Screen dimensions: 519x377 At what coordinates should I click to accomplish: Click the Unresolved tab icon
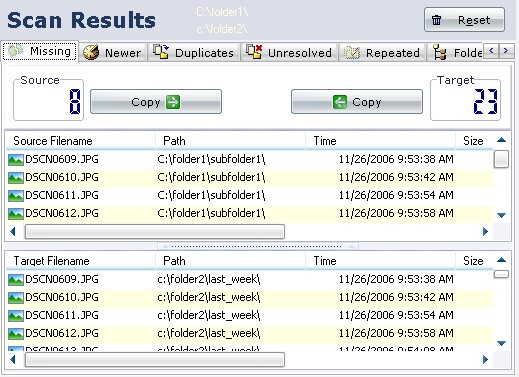click(254, 52)
